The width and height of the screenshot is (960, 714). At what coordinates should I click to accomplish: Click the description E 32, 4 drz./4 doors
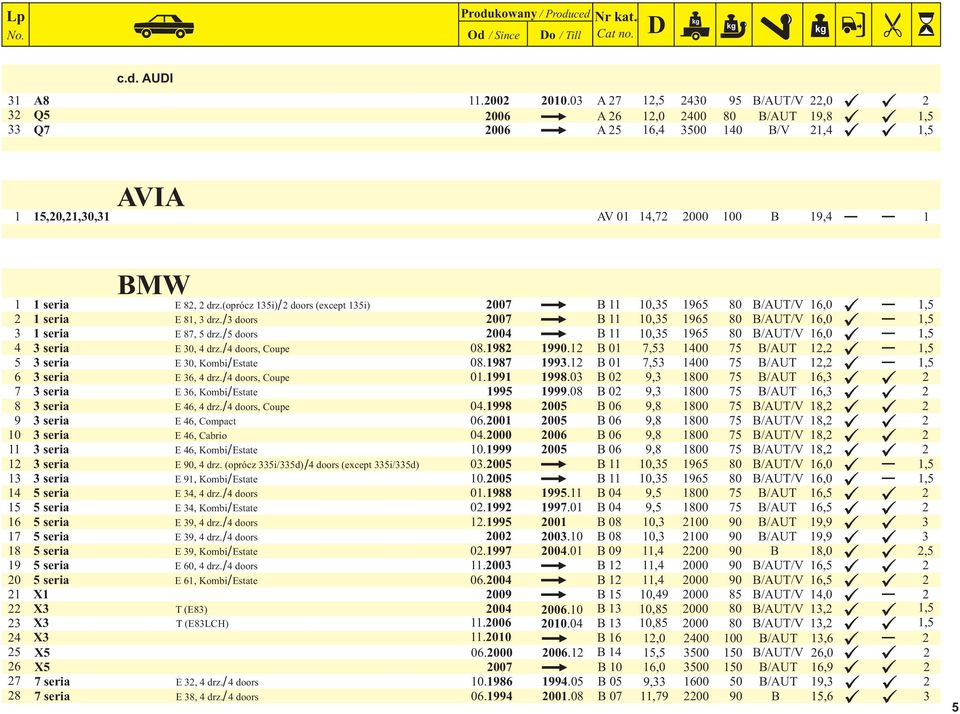click(x=217, y=682)
